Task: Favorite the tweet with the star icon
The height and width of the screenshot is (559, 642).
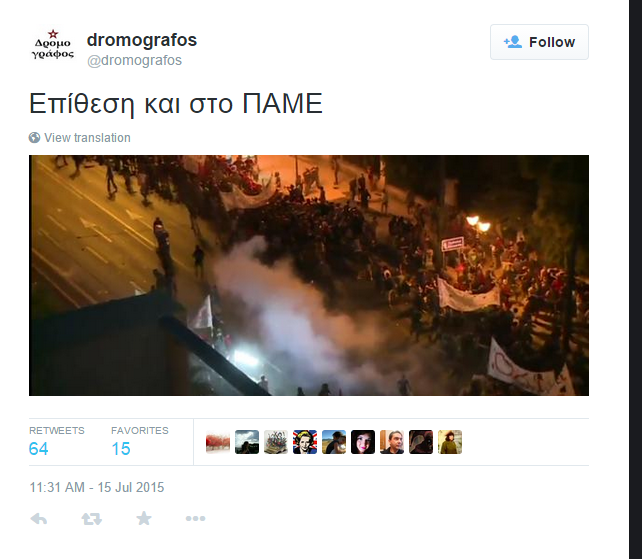Action: pos(144,518)
